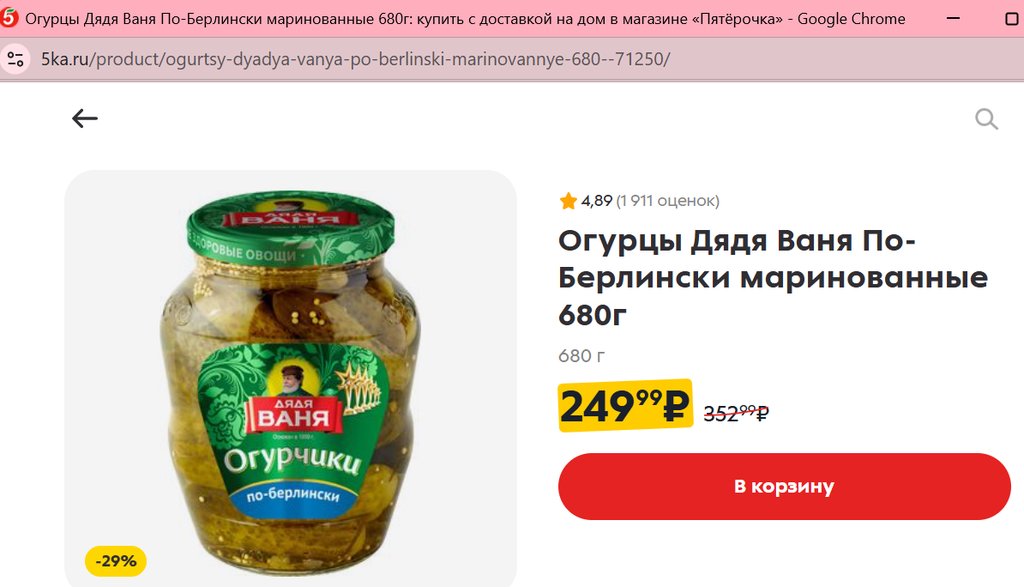The width and height of the screenshot is (1024, 587).
Task: Click the crossed-out 352.99 ₽ old price
Action: (736, 413)
